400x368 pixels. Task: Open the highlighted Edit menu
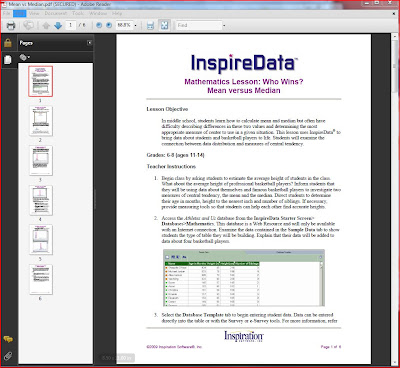(20, 13)
